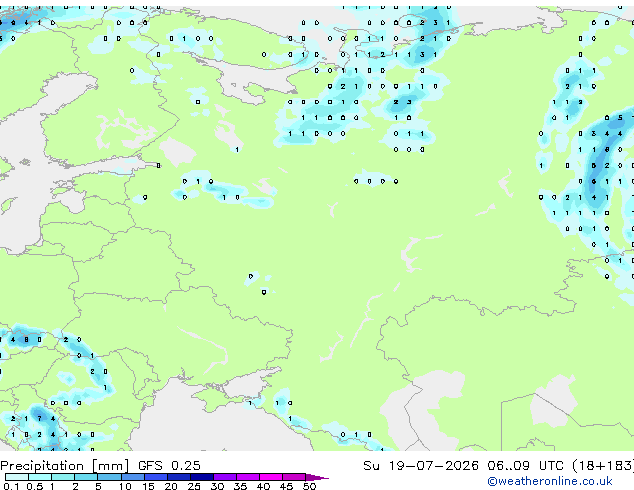Click the '06..09 UTC' time text
The width and height of the screenshot is (634, 490).
coord(525,466)
